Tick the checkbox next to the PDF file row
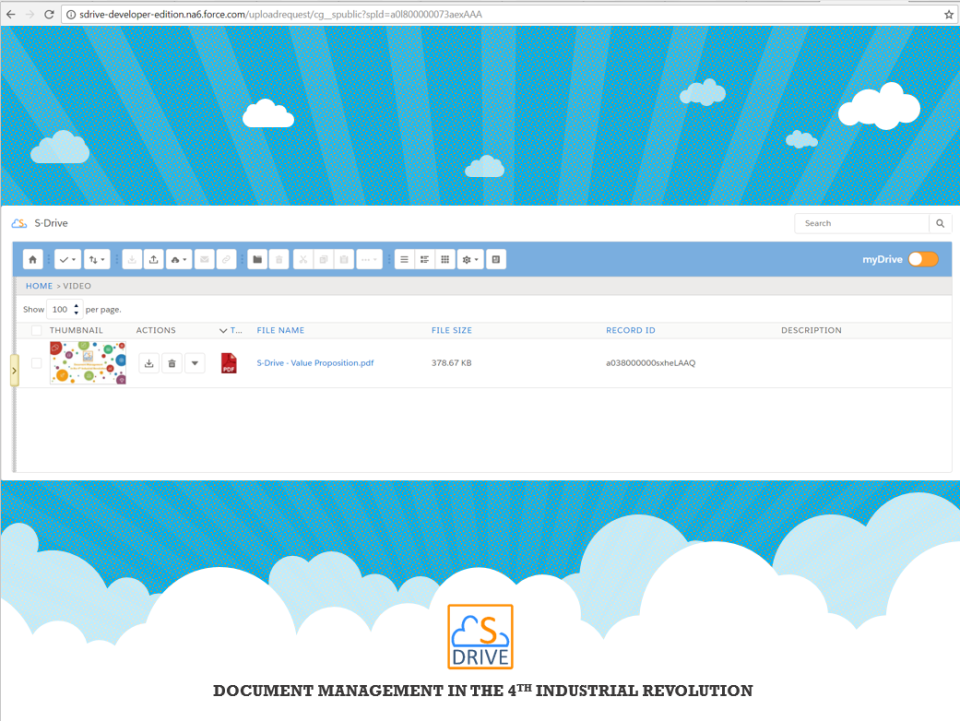This screenshot has height=721, width=960. coord(36,363)
